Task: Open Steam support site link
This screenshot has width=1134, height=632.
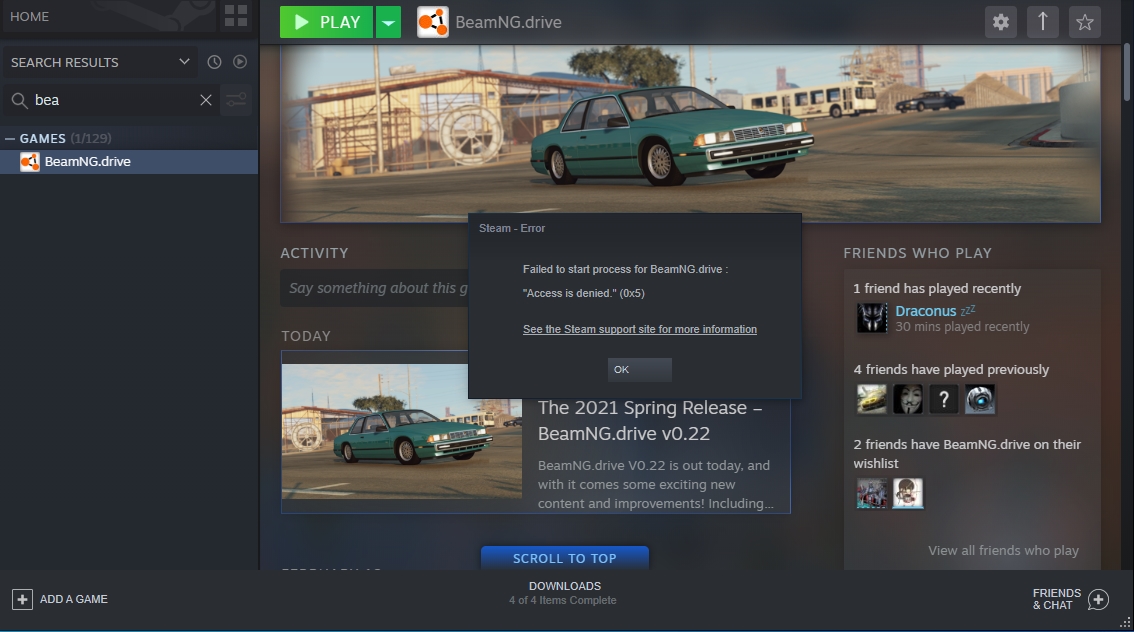Action: [639, 329]
